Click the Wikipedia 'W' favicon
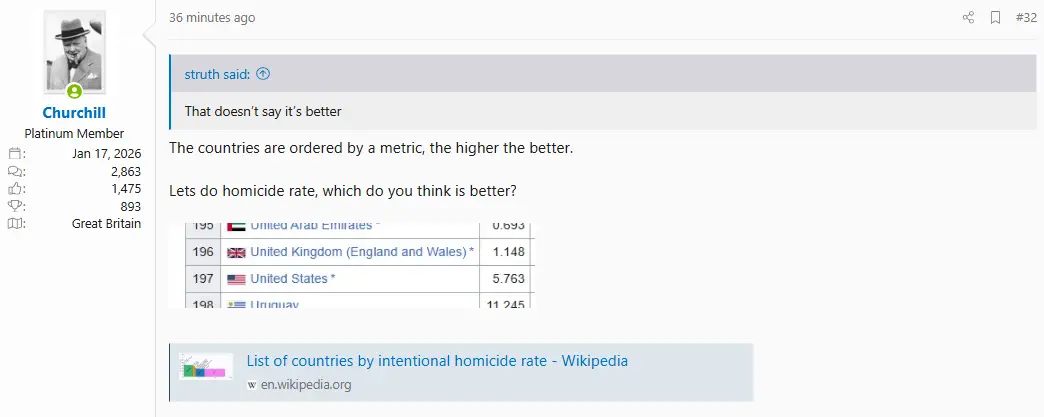This screenshot has height=417, width=1044. (253, 385)
